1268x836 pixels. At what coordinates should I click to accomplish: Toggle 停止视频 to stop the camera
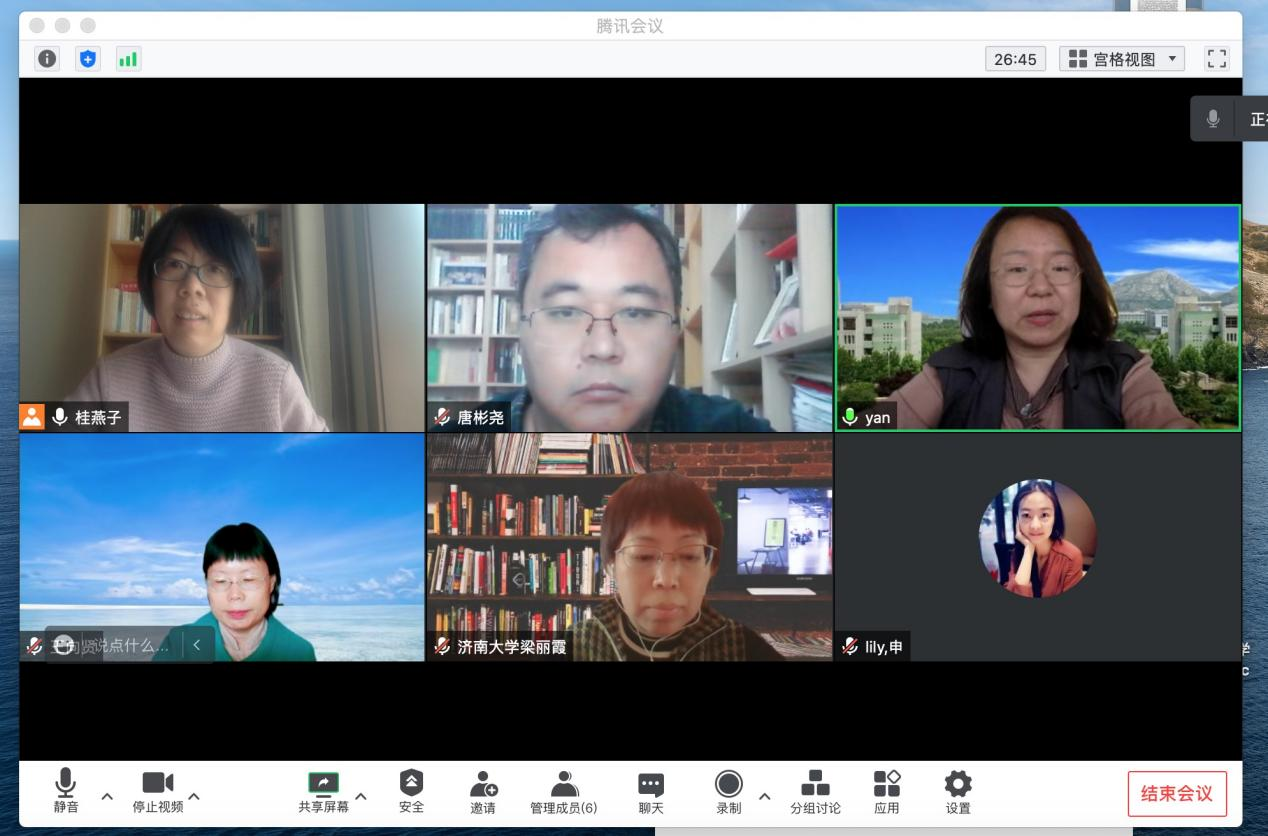[157, 793]
